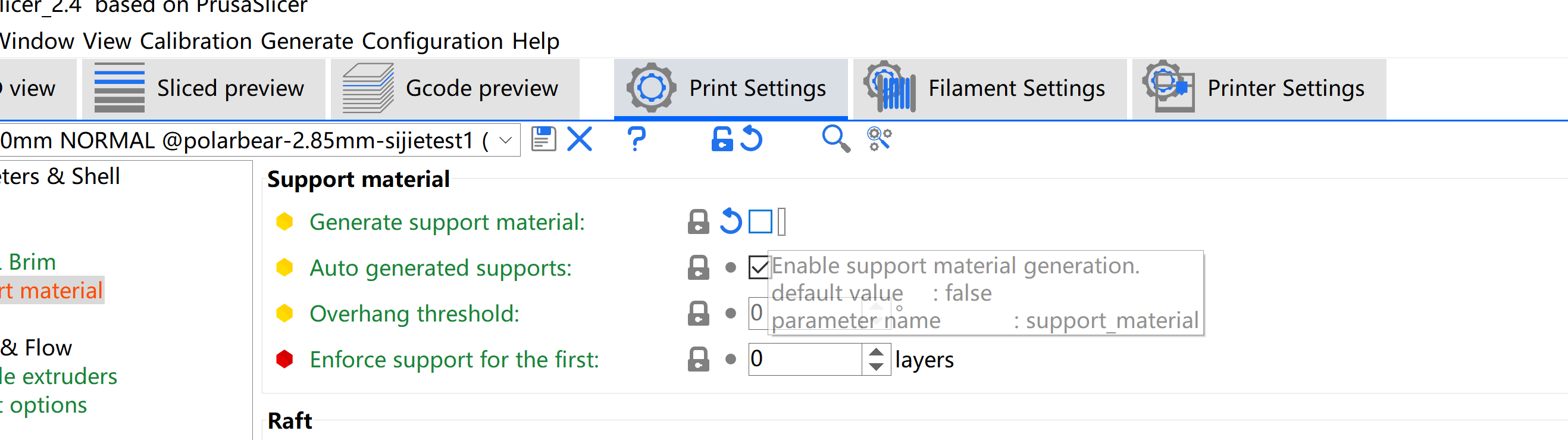This screenshot has width=1568, height=440.
Task: Select Brim in the settings sidebar
Action: pyautogui.click(x=32, y=262)
